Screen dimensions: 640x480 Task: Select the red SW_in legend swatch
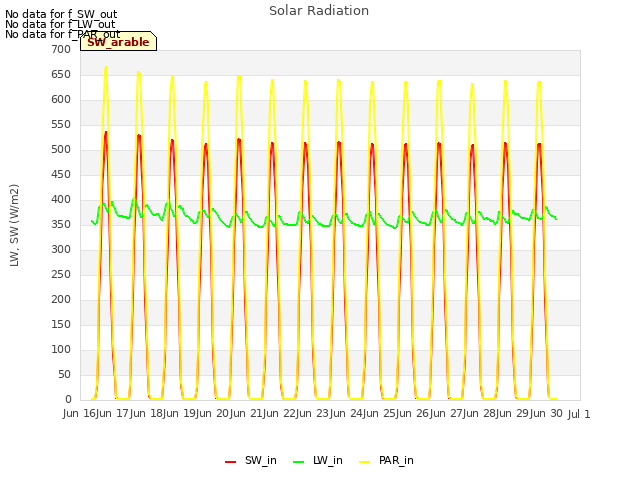coord(231,462)
